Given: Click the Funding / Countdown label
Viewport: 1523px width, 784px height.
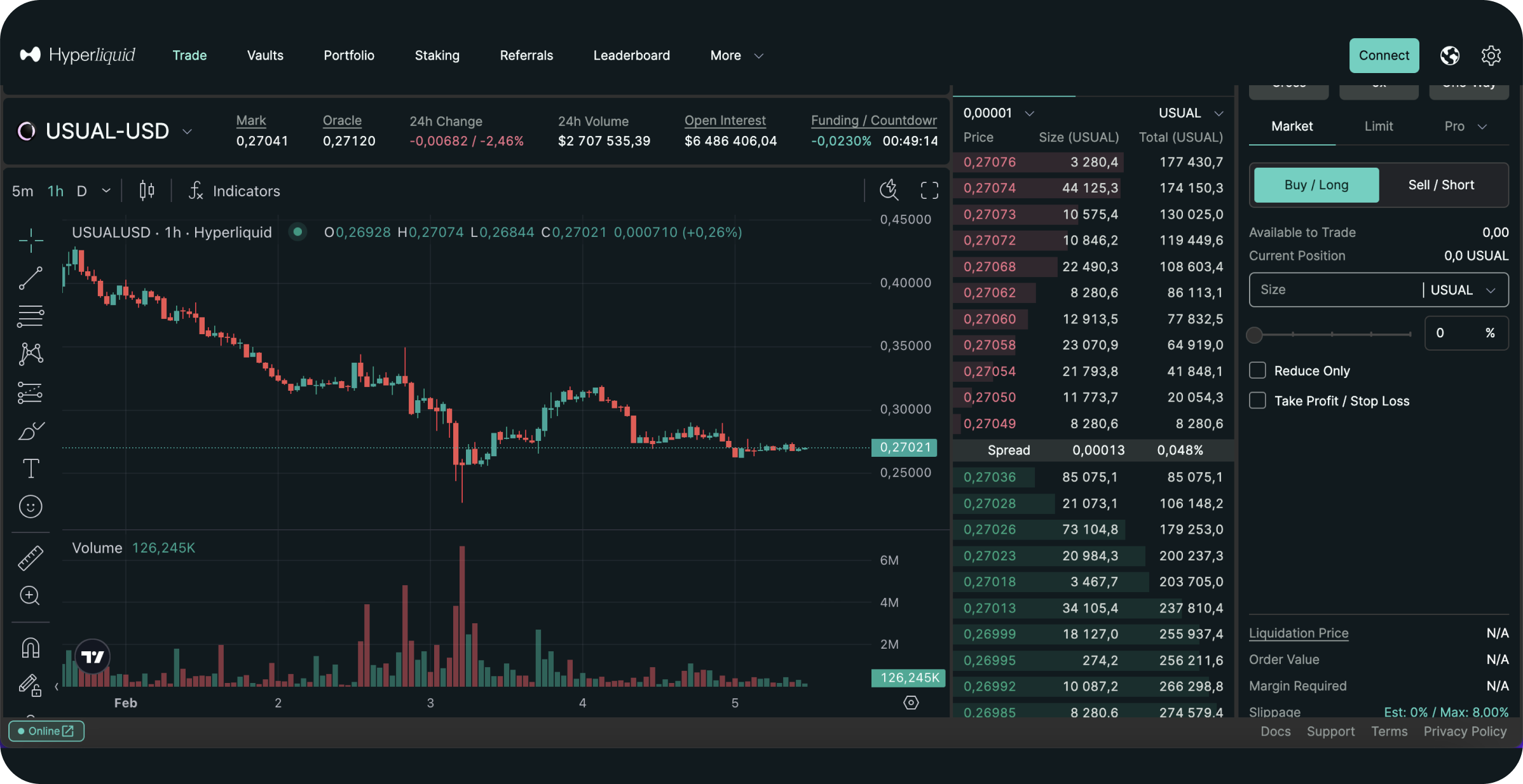Looking at the screenshot, I should (873, 121).
